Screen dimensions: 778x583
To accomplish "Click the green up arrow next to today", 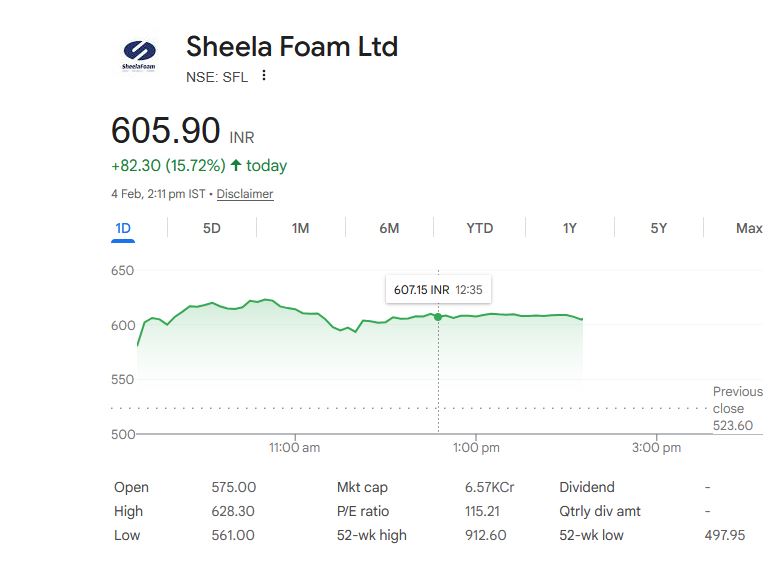I will tap(236, 166).
